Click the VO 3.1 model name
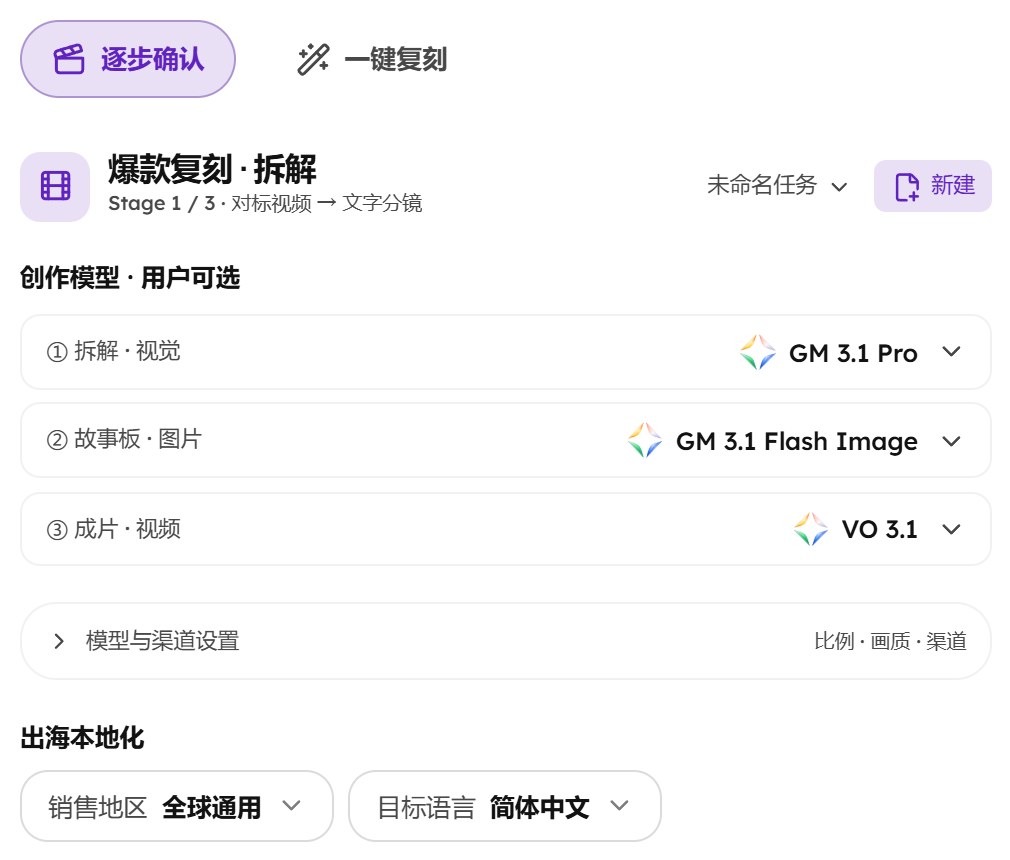The width and height of the screenshot is (1010, 860). pyautogui.click(x=879, y=530)
